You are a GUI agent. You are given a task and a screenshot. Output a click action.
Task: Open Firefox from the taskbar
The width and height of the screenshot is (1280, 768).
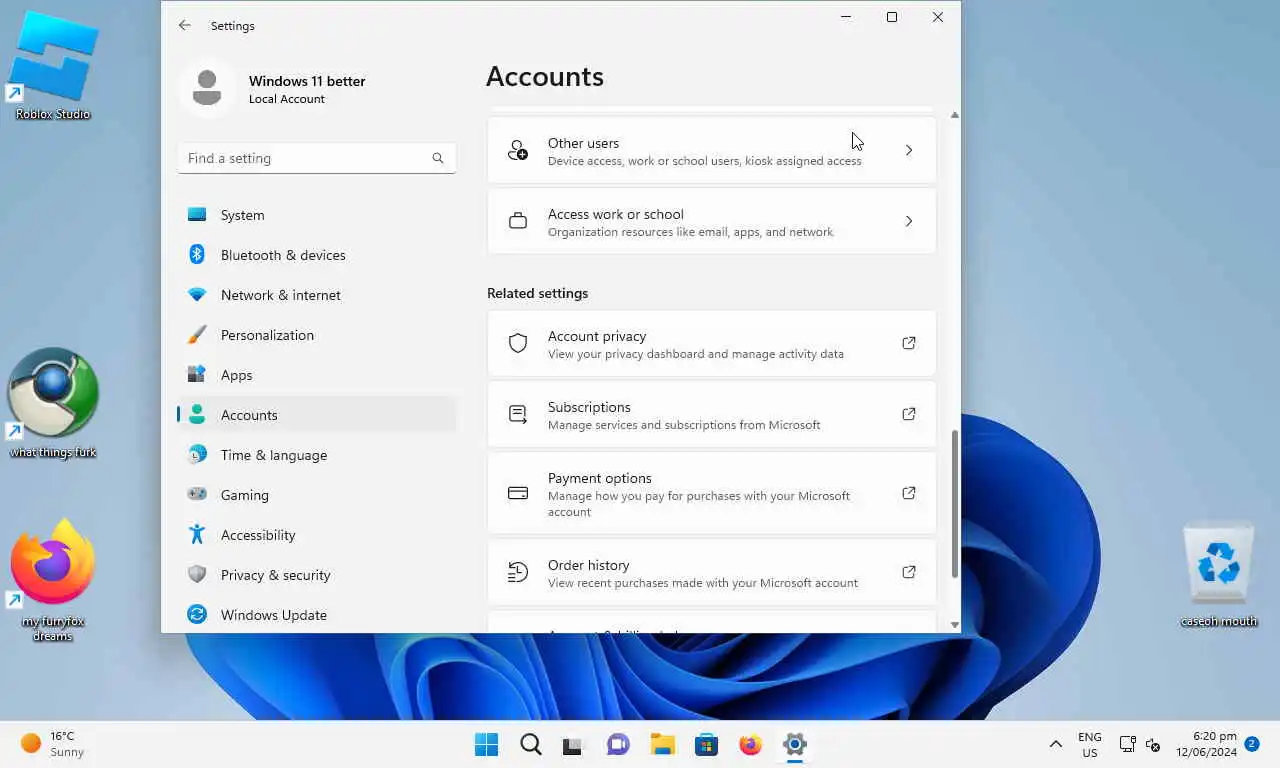750,744
